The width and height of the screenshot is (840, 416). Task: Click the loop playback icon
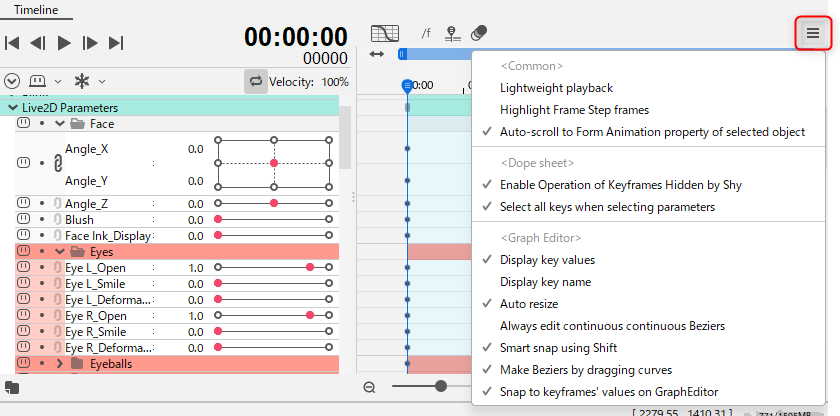255,81
